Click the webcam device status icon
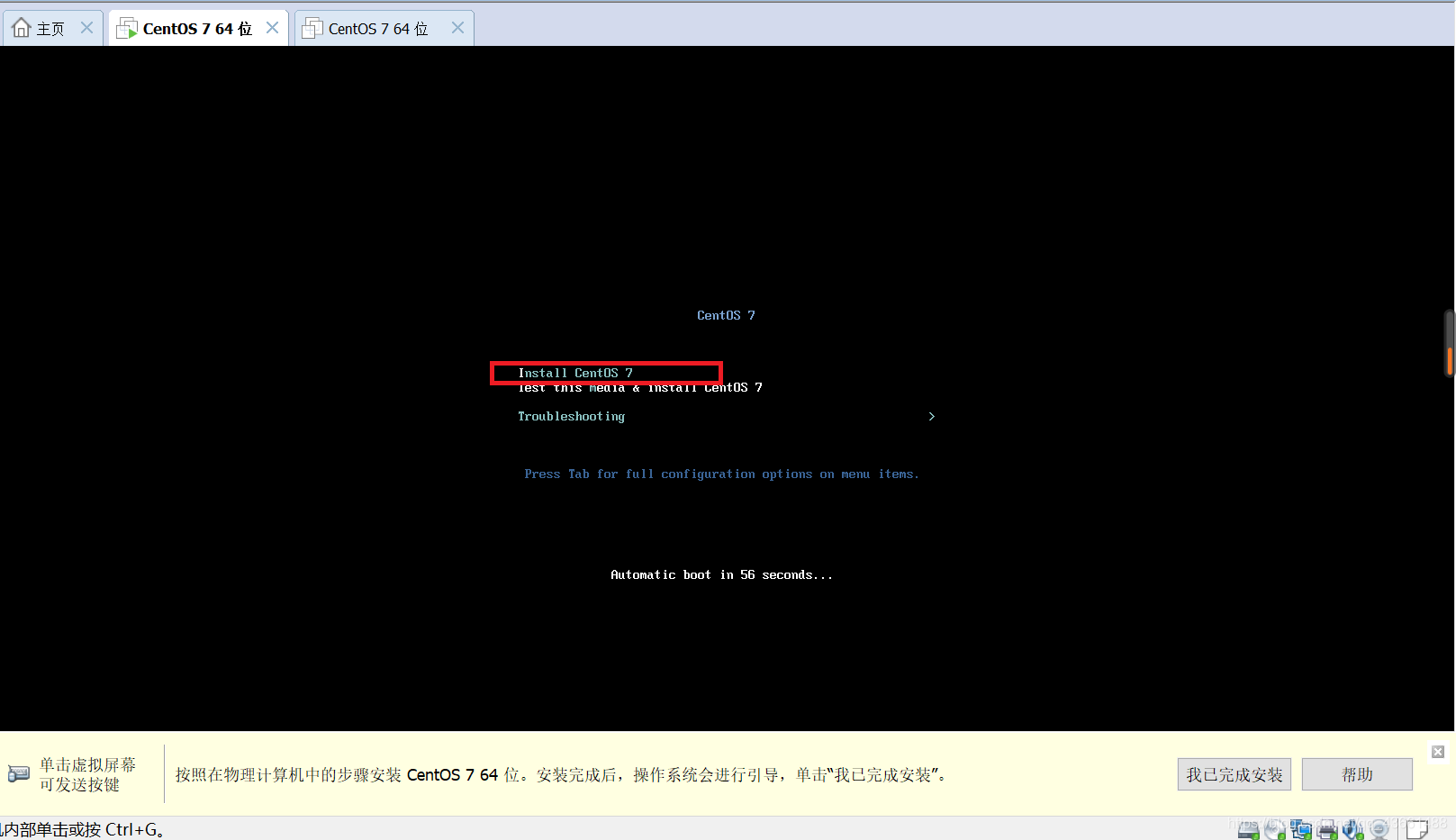This screenshot has width=1456, height=840. 1379,829
